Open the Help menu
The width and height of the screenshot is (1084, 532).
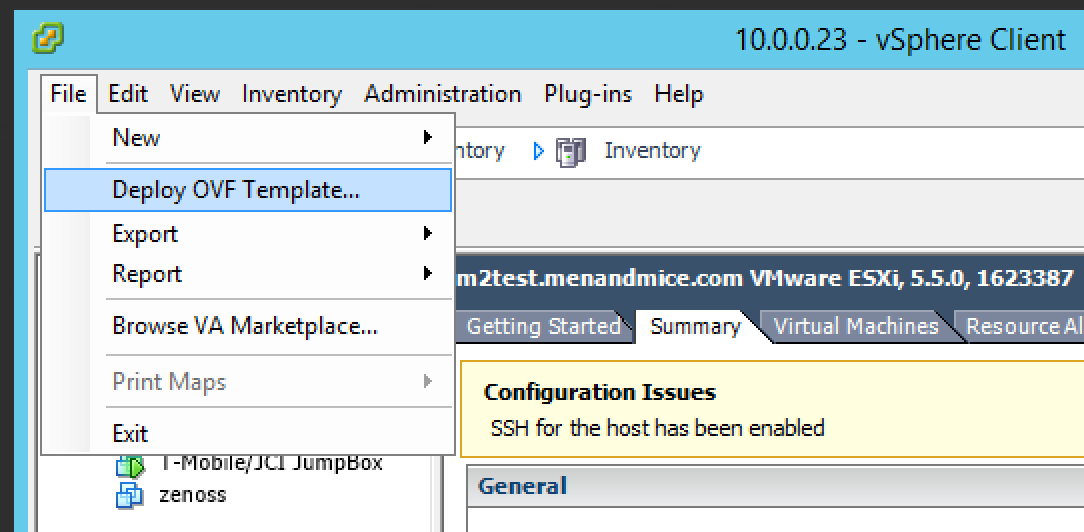(x=679, y=94)
